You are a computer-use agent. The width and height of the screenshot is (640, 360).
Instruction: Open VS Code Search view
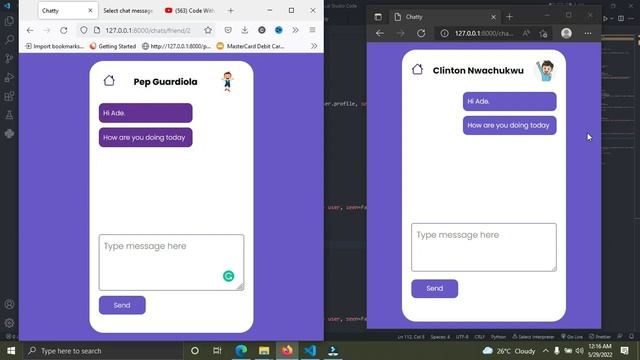coord(9,40)
